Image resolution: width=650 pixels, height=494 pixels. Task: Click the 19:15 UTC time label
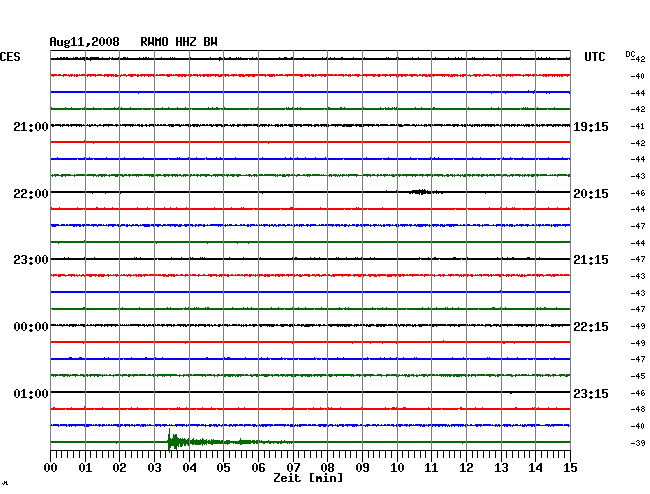click(x=591, y=126)
